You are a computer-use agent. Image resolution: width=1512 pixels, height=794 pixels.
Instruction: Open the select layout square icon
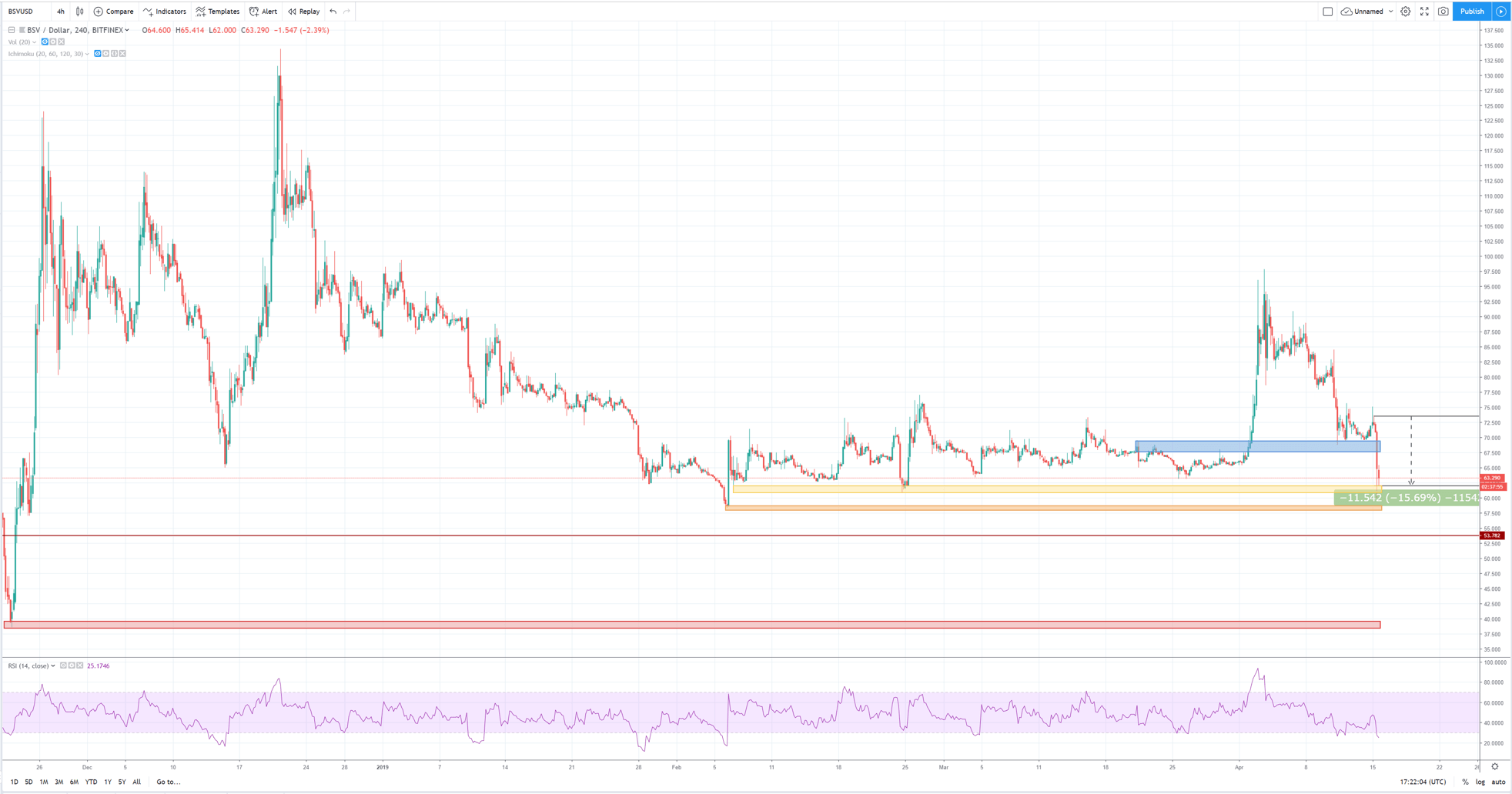pyautogui.click(x=1328, y=12)
